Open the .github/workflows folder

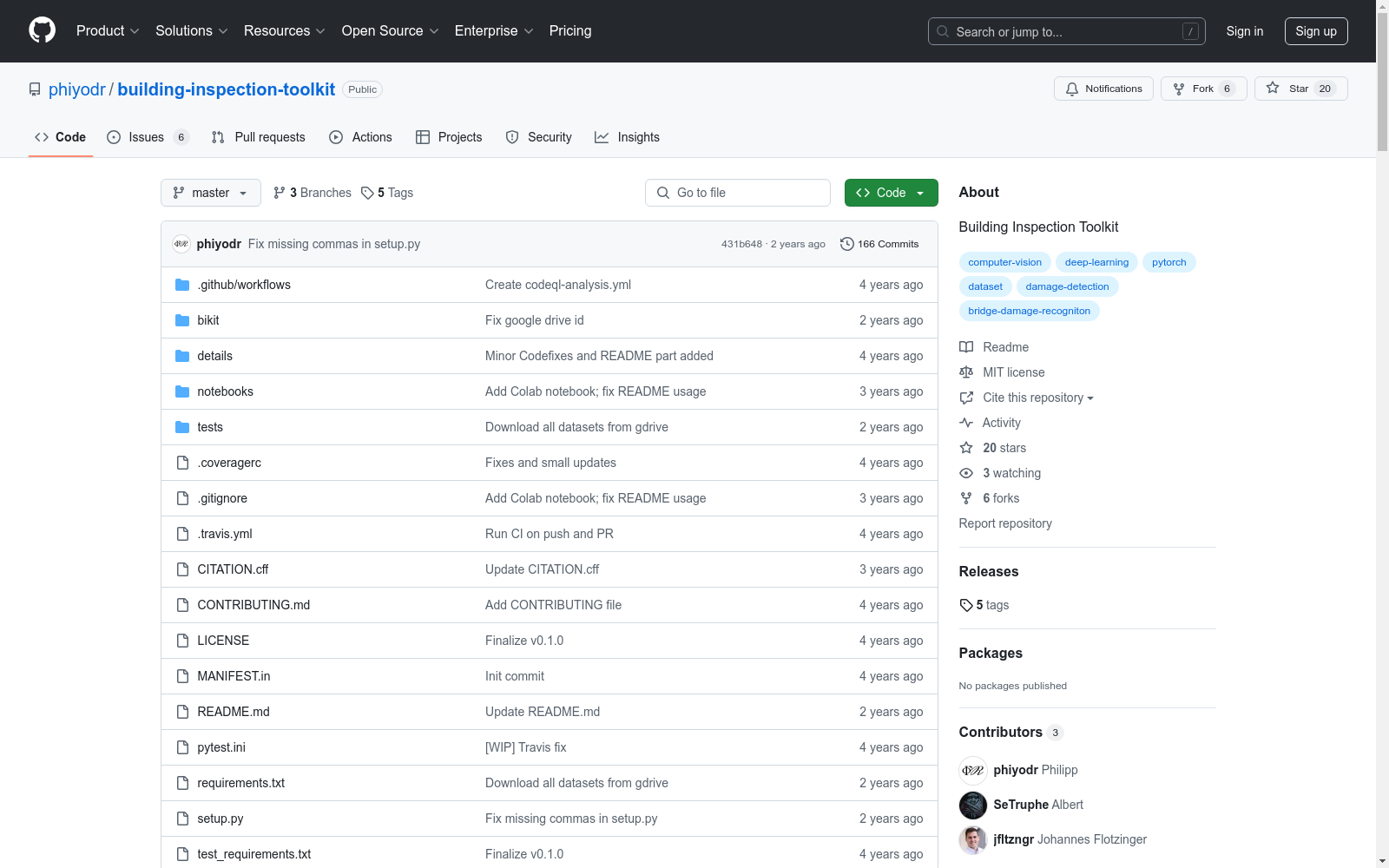tap(244, 285)
